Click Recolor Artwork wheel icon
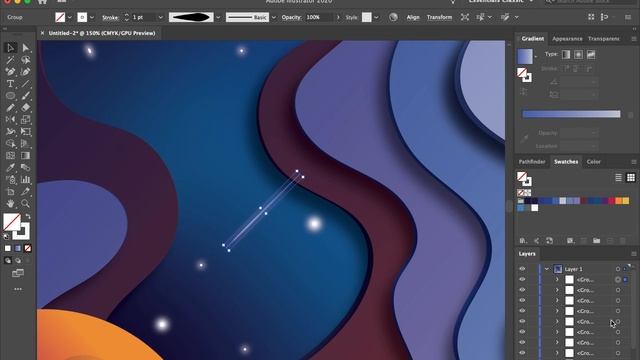 pos(393,17)
